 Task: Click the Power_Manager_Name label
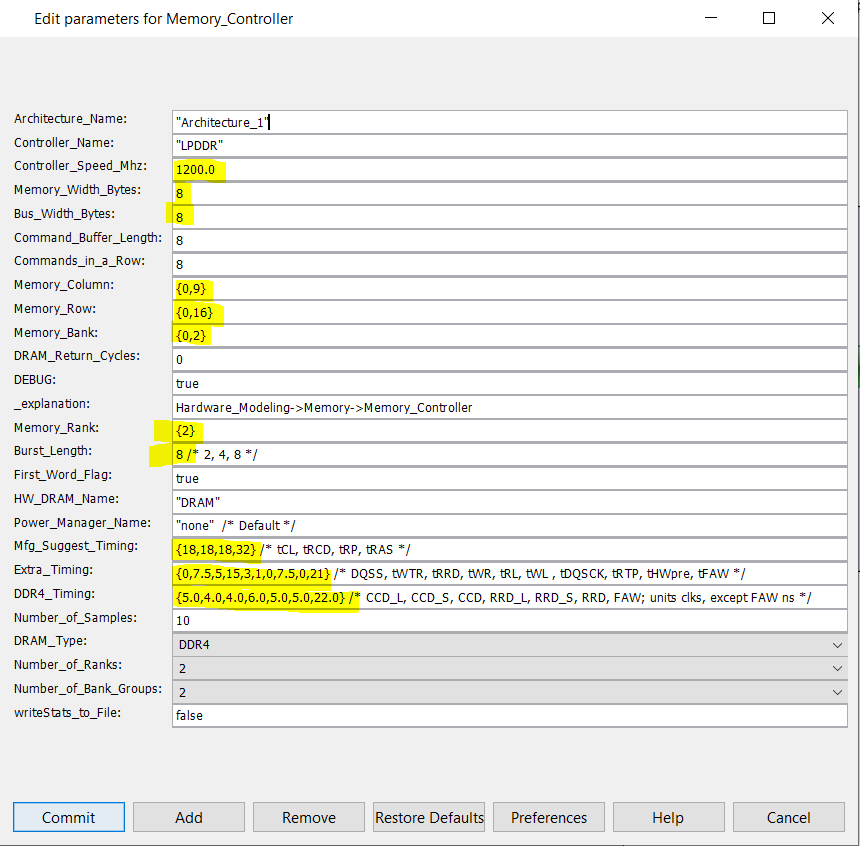82,522
